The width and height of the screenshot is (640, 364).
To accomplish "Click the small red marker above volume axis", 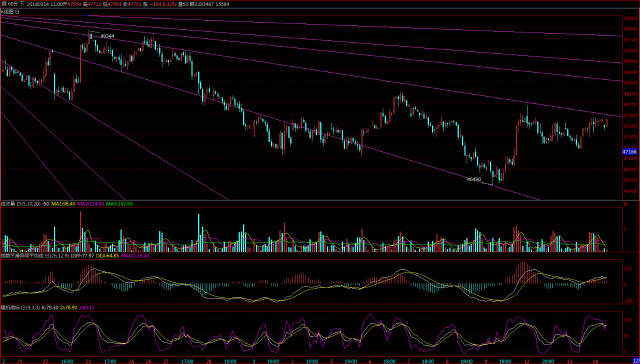I will tap(625, 203).
